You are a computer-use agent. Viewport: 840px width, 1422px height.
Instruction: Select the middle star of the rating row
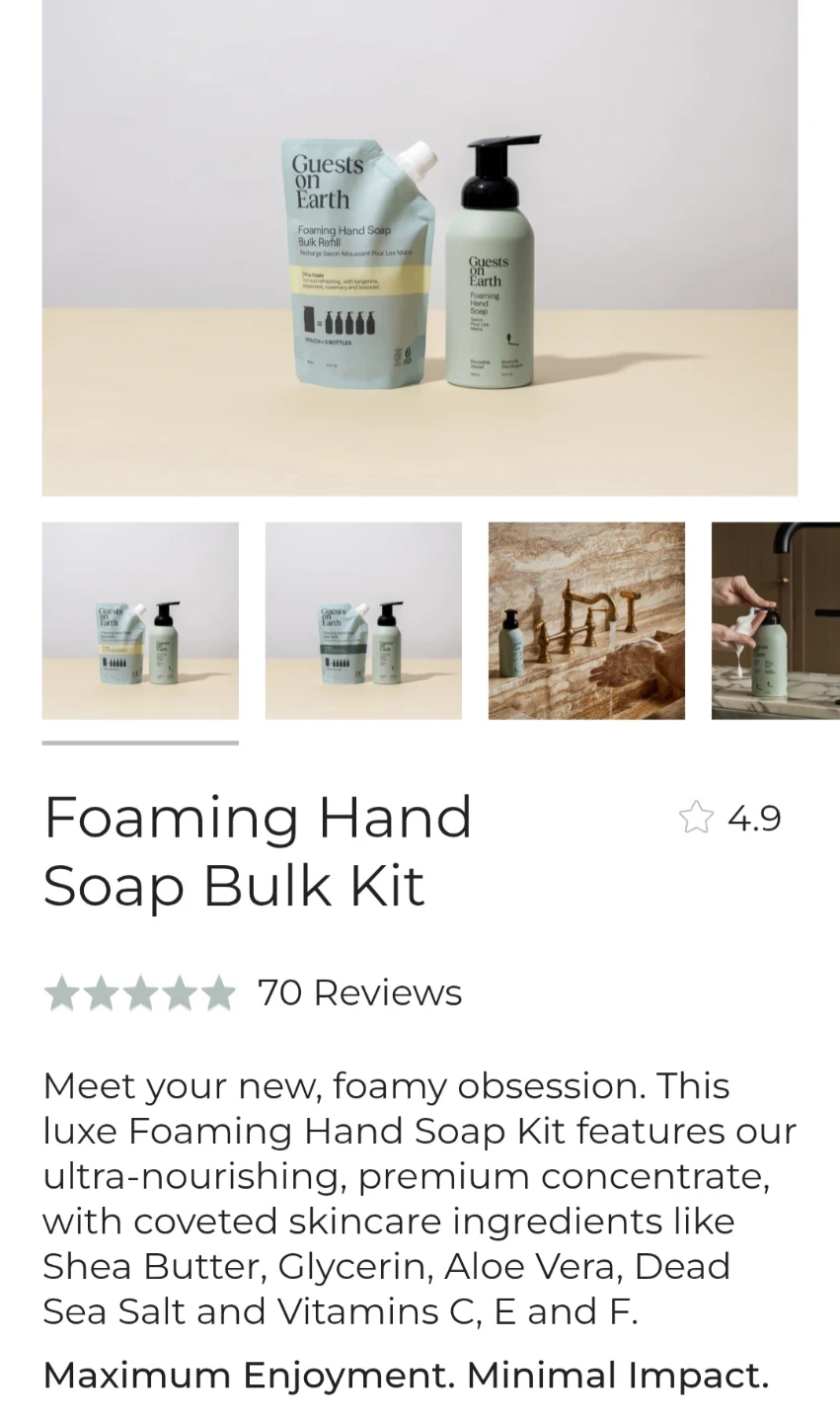click(x=139, y=993)
